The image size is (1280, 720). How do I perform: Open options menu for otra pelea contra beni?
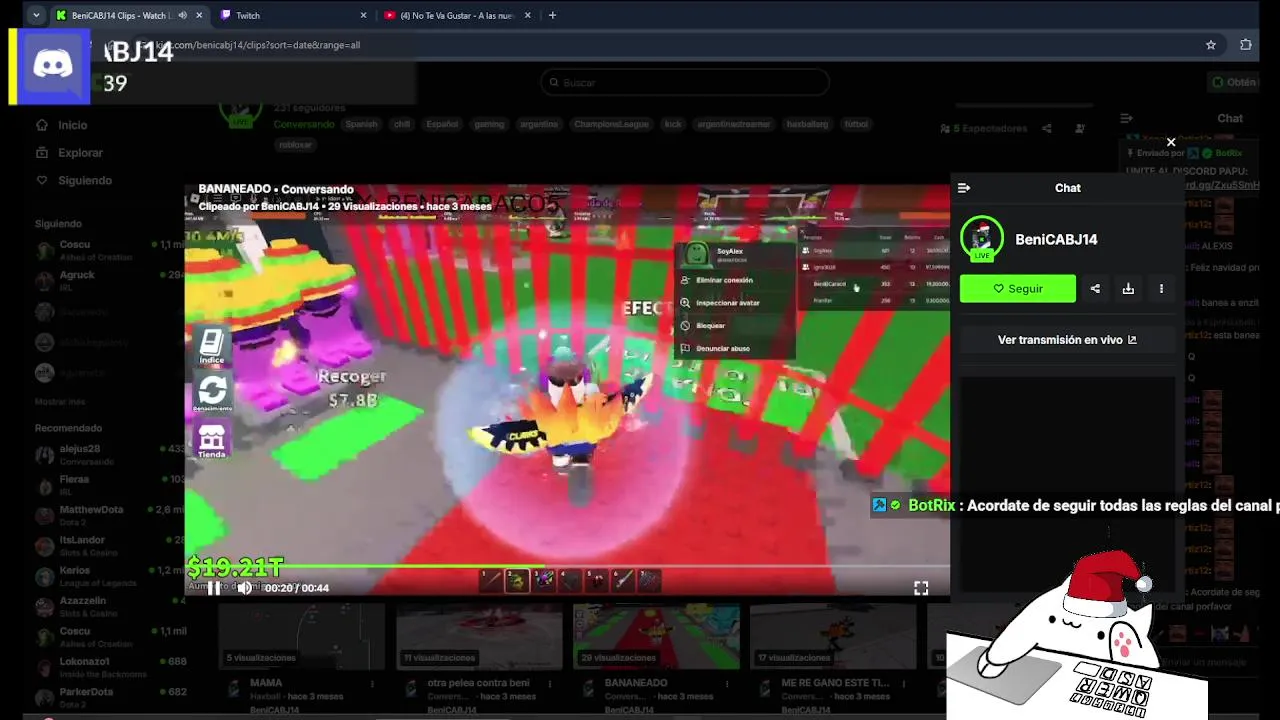pos(549,684)
